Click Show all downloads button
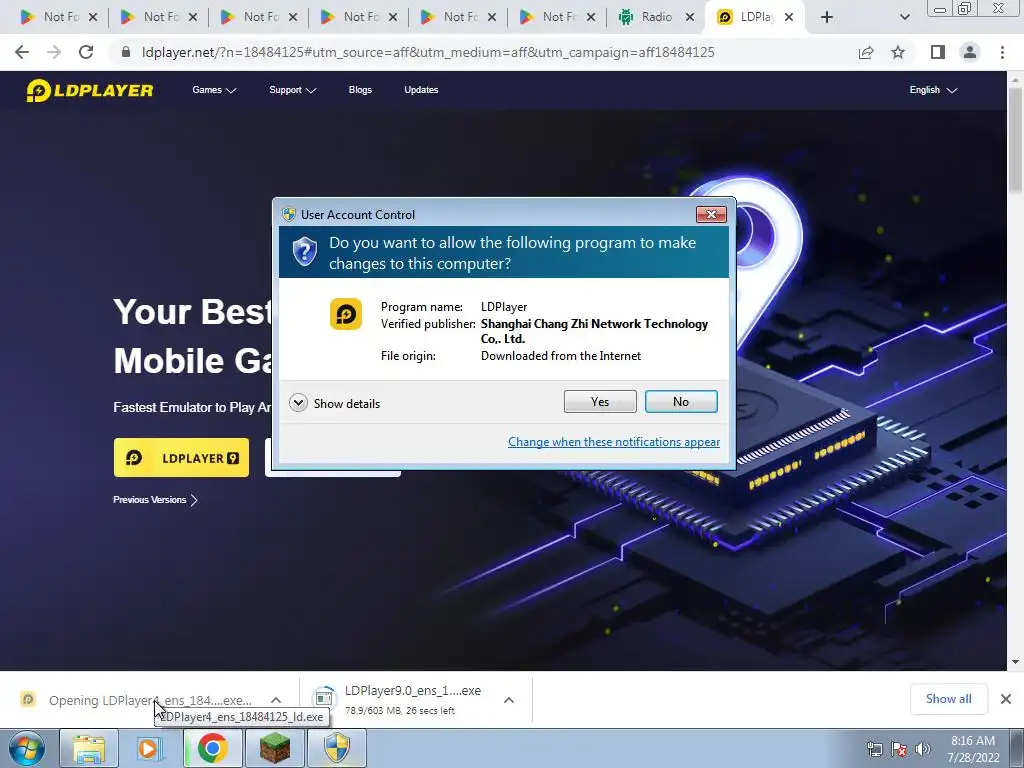 pyautogui.click(x=948, y=699)
